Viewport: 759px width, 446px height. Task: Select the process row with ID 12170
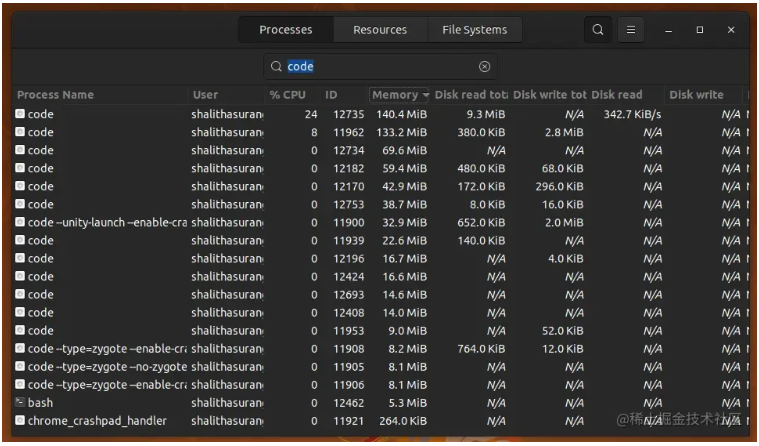click(380, 186)
